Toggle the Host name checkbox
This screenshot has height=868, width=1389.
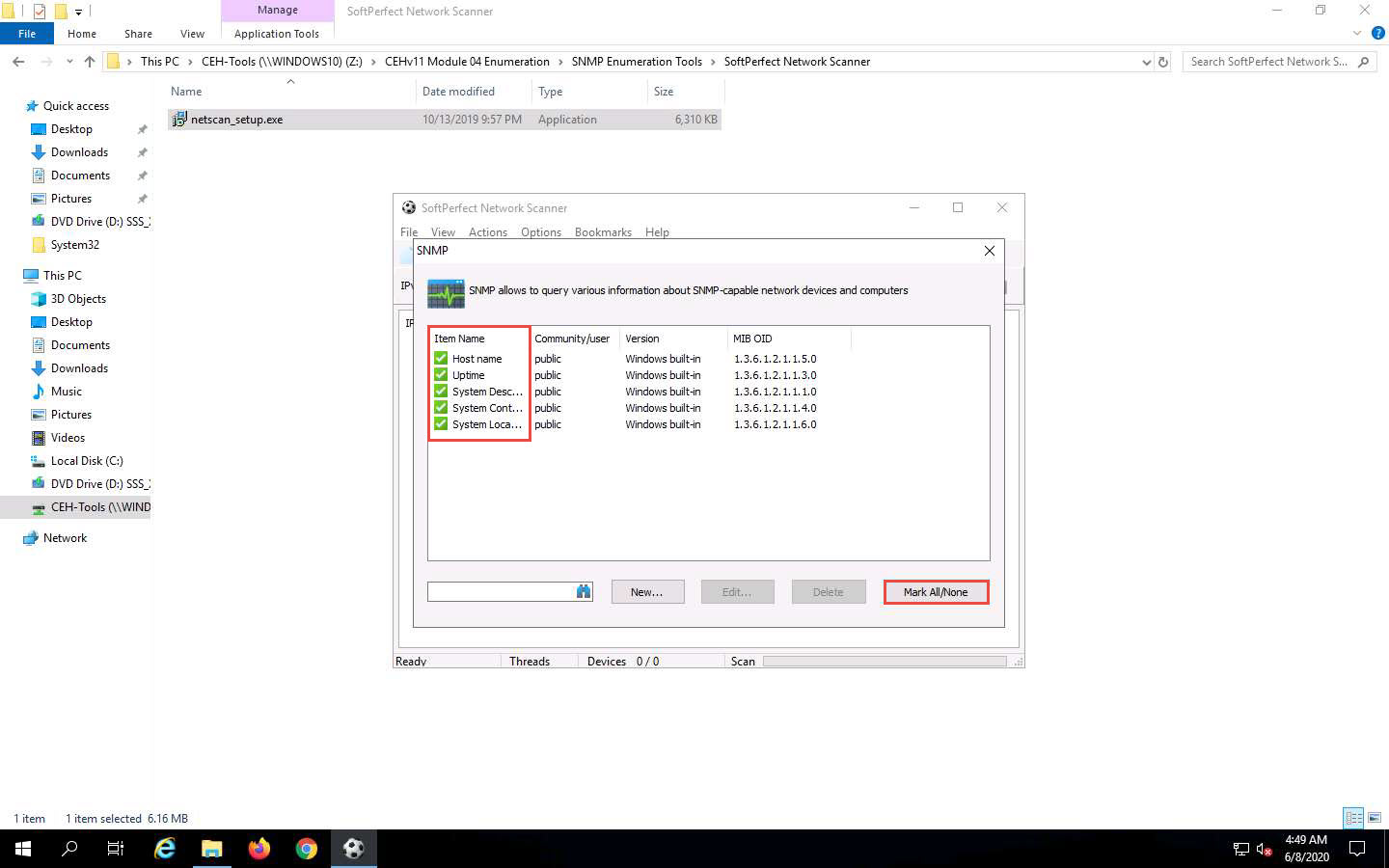[441, 359]
